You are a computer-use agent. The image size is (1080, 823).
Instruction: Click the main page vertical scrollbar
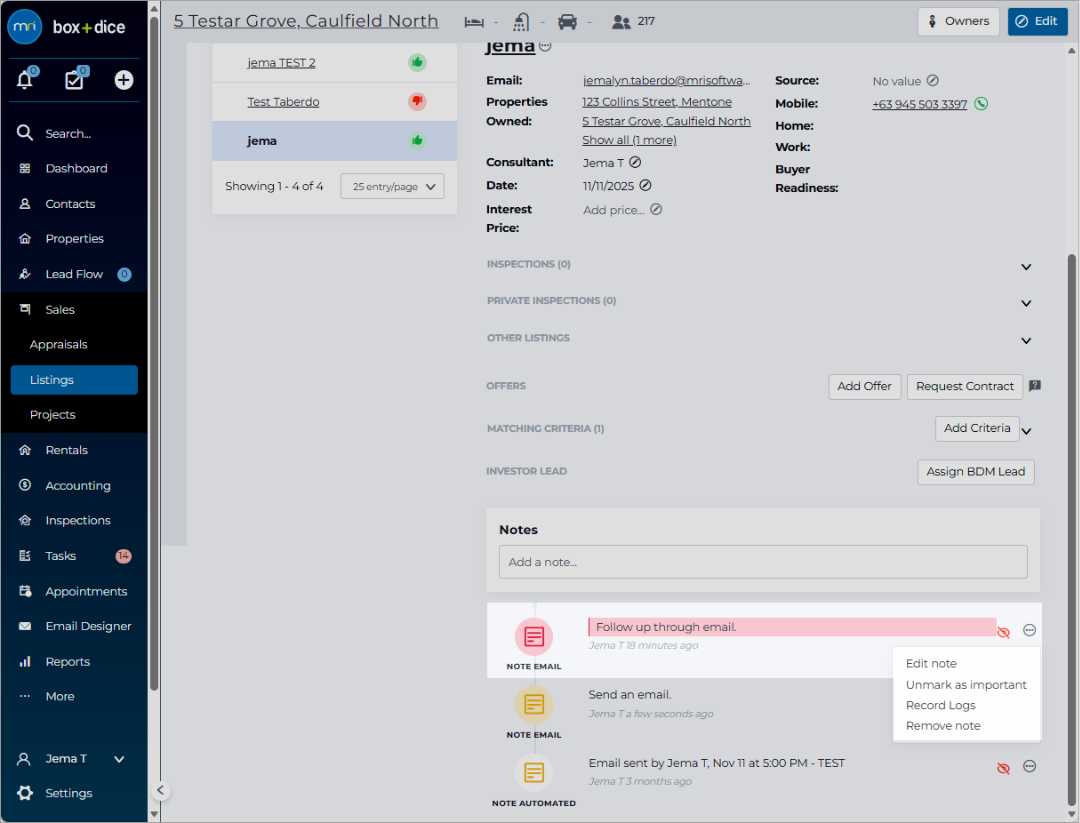click(x=1072, y=529)
